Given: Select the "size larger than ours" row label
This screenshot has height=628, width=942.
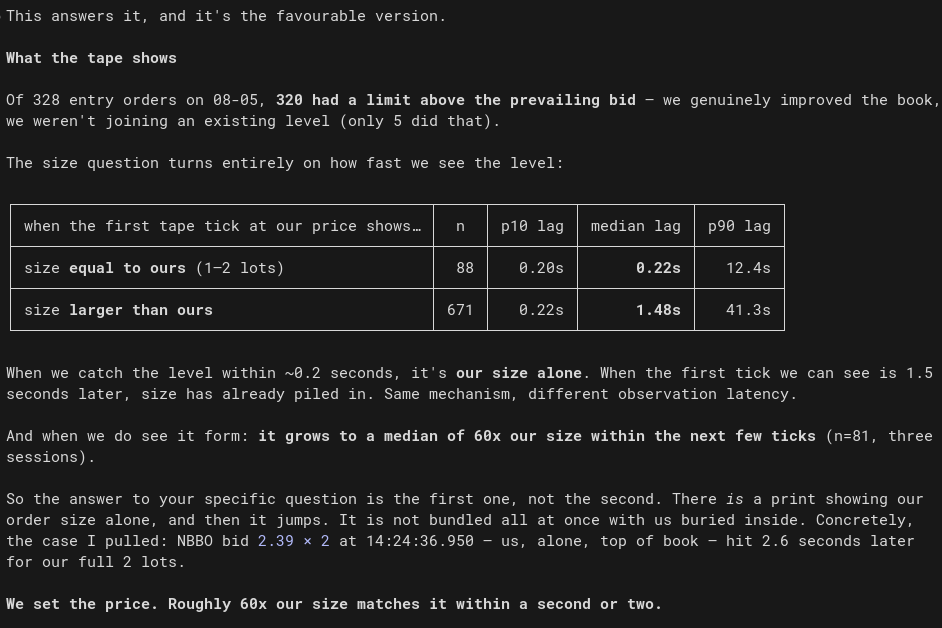Looking at the screenshot, I should (x=118, y=310).
